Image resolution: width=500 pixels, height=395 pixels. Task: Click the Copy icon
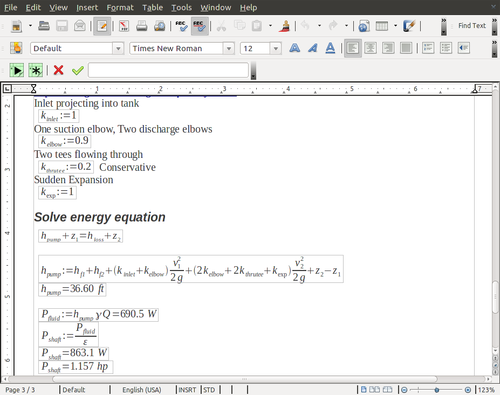click(x=239, y=26)
